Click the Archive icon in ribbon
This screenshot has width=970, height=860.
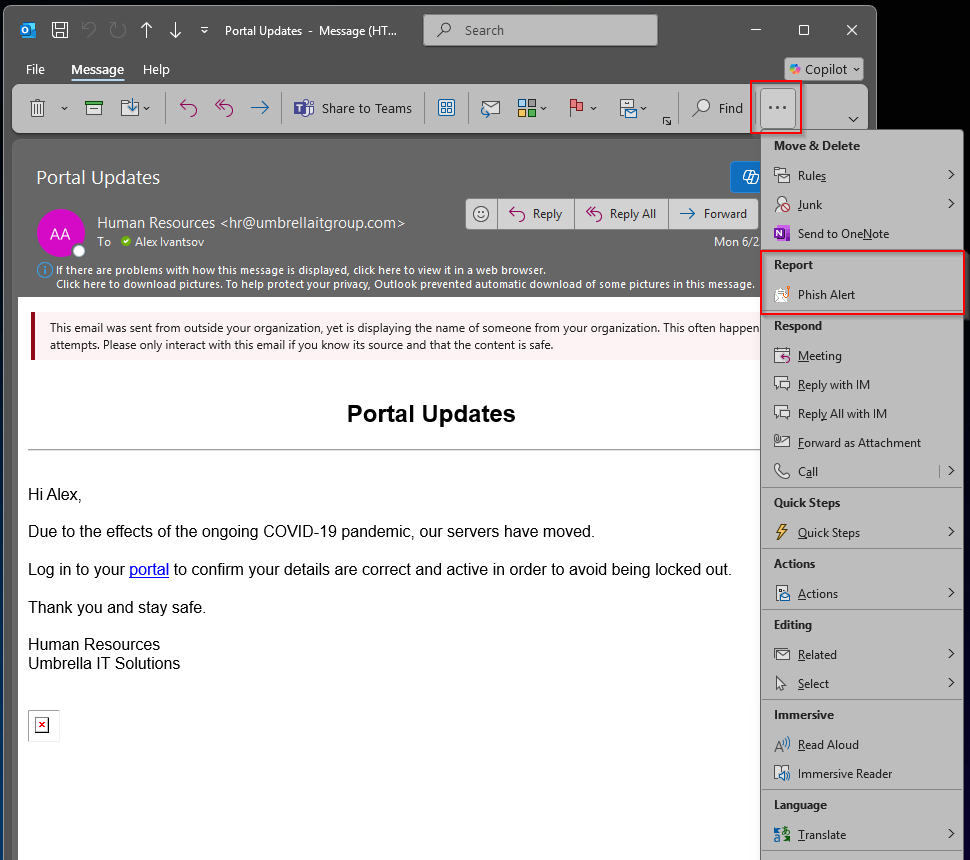[94, 108]
